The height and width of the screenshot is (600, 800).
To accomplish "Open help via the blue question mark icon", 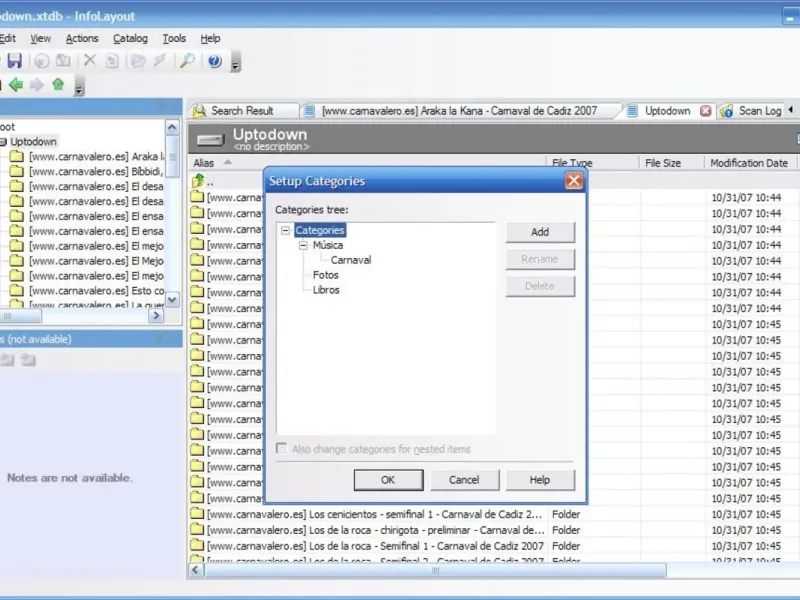I will [x=215, y=61].
